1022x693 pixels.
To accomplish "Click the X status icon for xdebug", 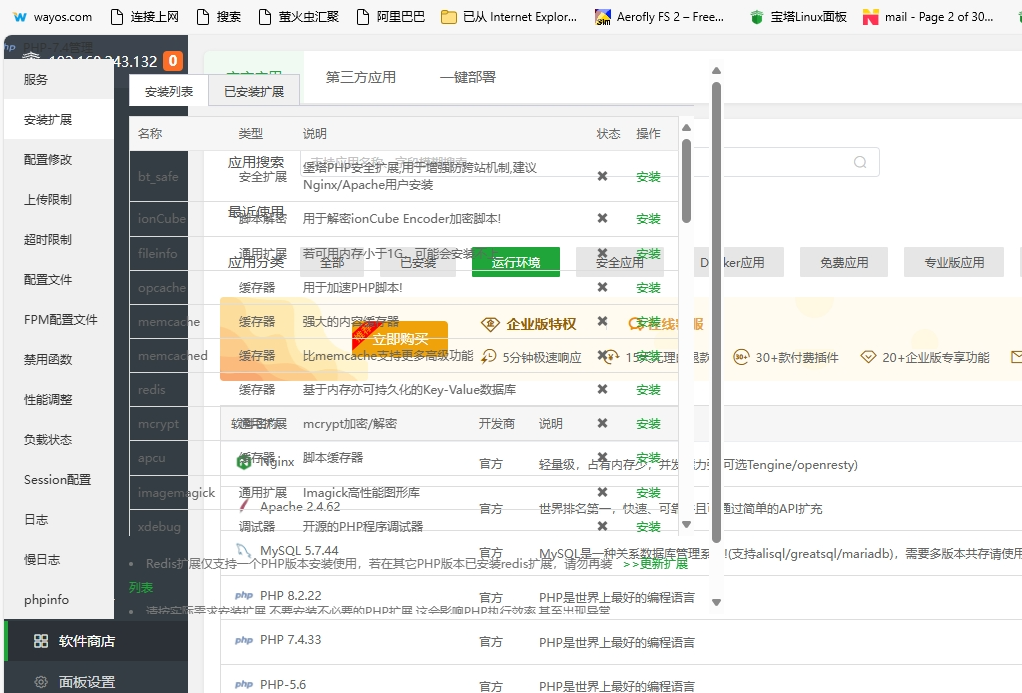I will [602, 526].
